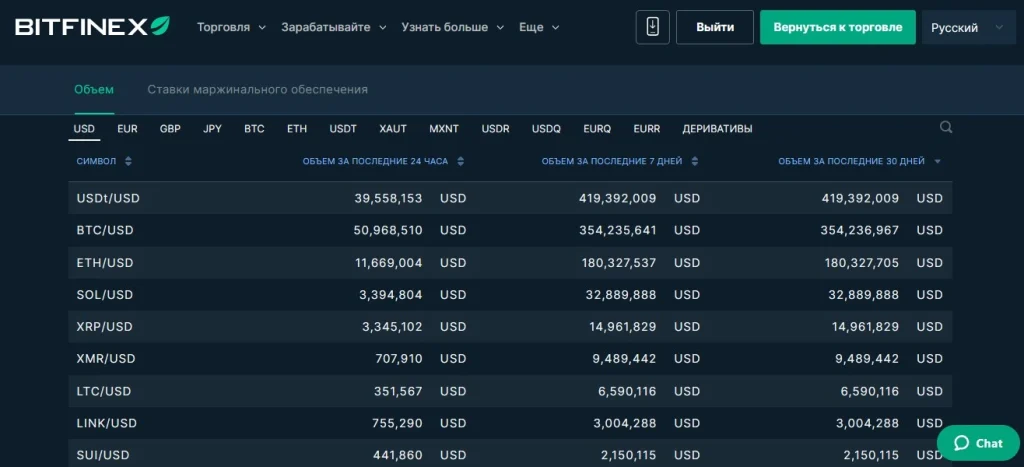Click 30-day volume value 180,327,705
Viewport: 1024px width, 467px height.
pyautogui.click(x=861, y=263)
